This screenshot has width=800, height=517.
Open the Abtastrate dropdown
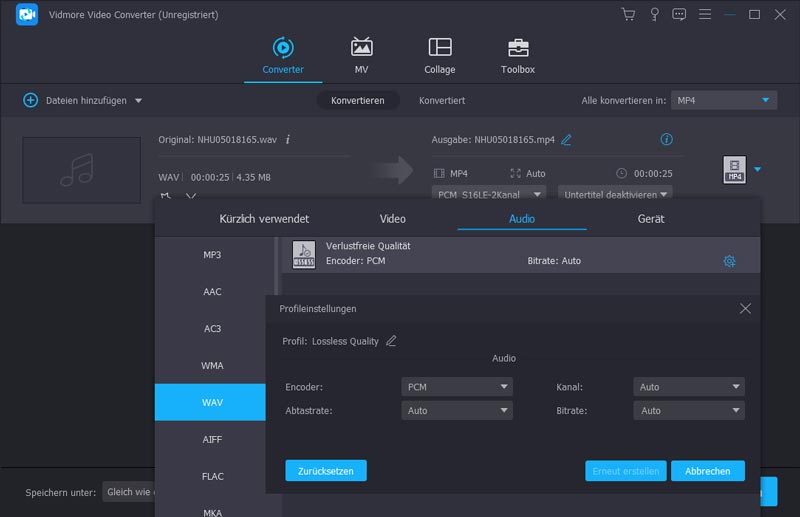pyautogui.click(x=457, y=411)
